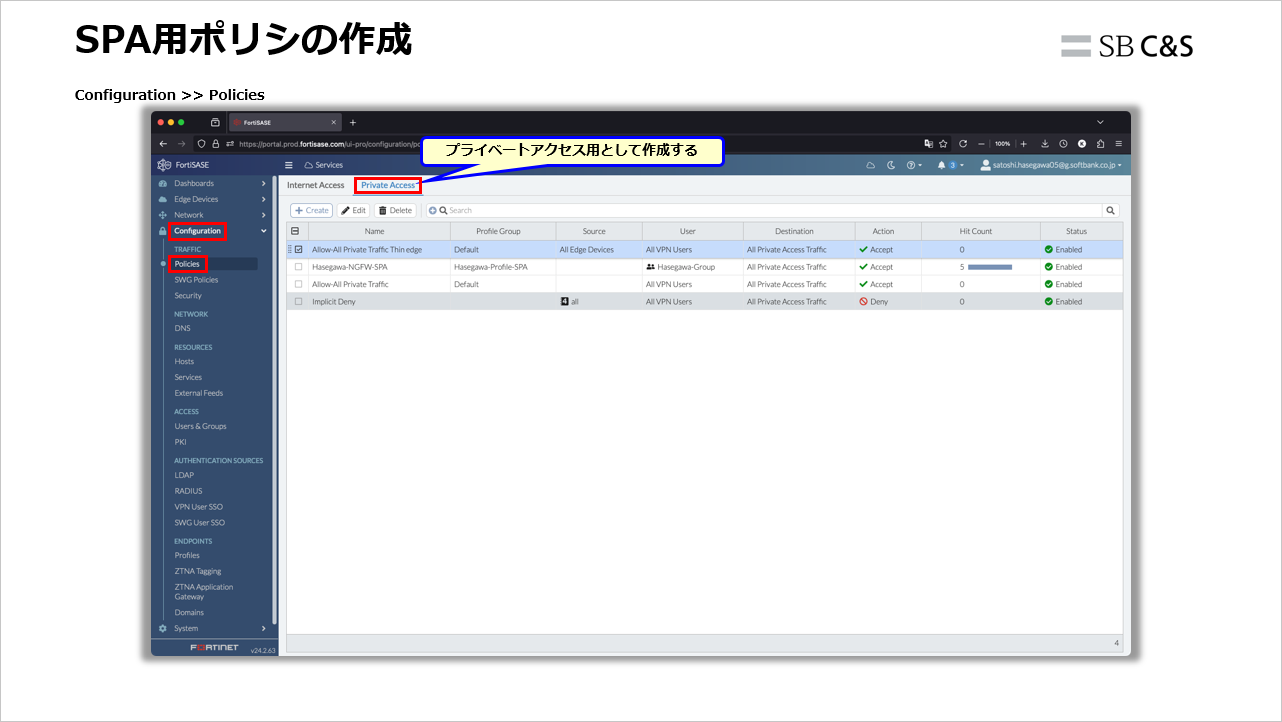Click the Services cloud icon in header
Viewport: 1282px width, 722px height.
(x=309, y=165)
